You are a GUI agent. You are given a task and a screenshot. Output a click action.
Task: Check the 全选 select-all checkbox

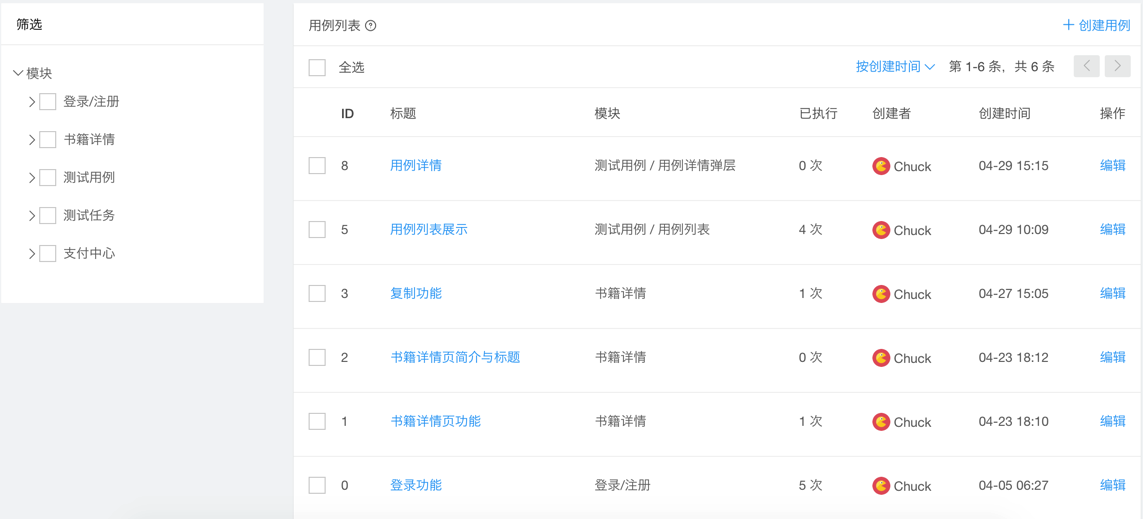pos(317,68)
